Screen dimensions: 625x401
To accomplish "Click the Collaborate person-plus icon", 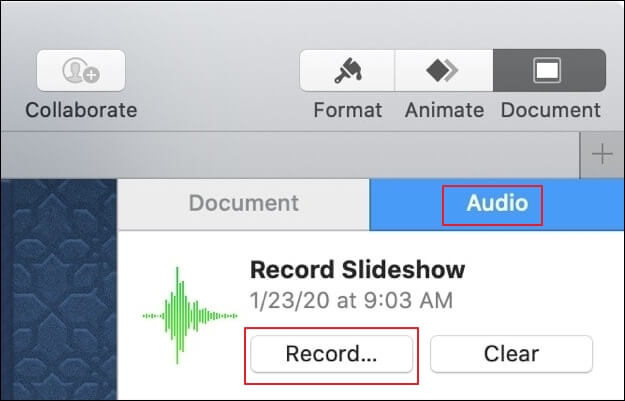I will click(81, 71).
